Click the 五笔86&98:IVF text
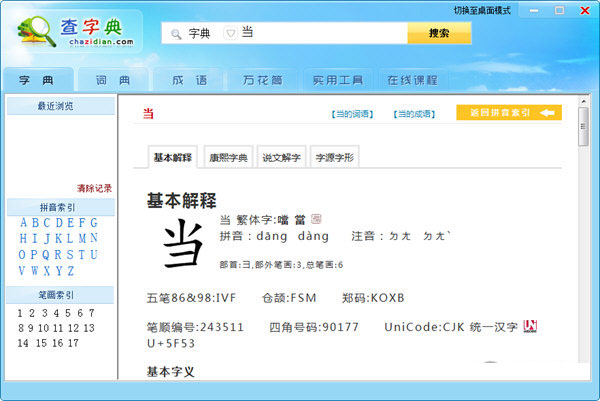This screenshot has height=401, width=600. point(191,298)
